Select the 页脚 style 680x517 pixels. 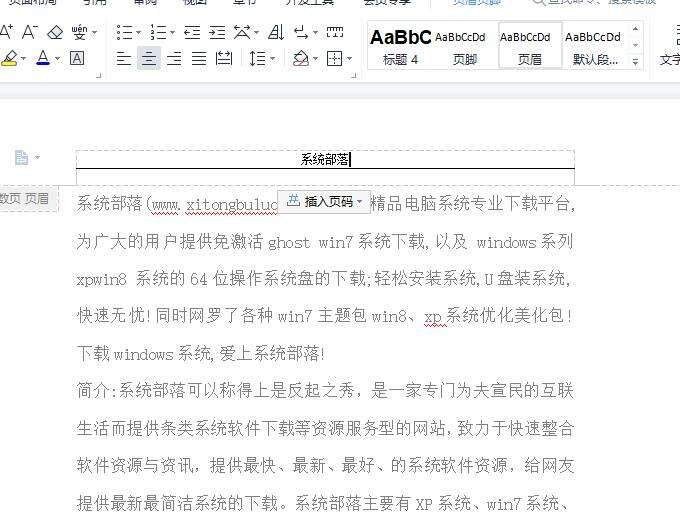464,46
